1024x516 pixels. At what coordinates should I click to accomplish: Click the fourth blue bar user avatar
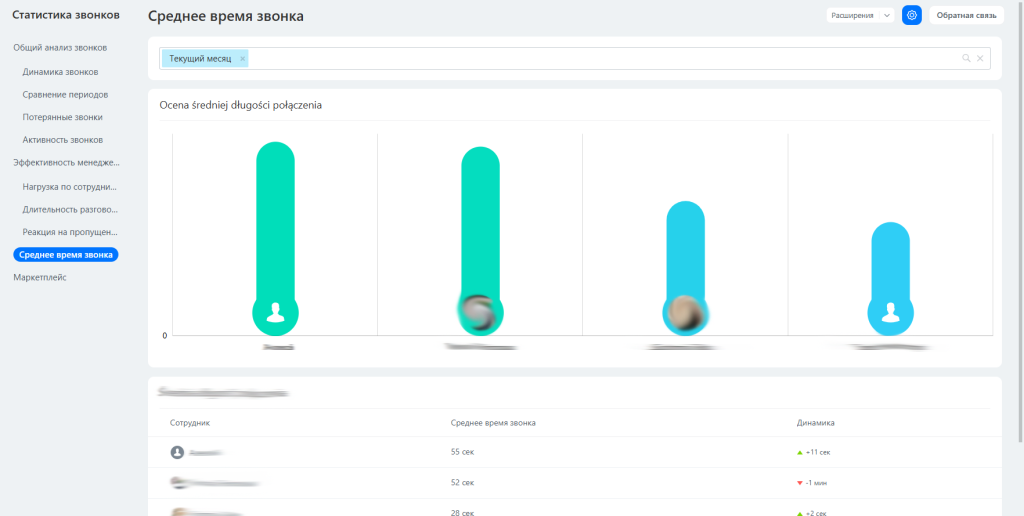pyautogui.click(x=891, y=313)
